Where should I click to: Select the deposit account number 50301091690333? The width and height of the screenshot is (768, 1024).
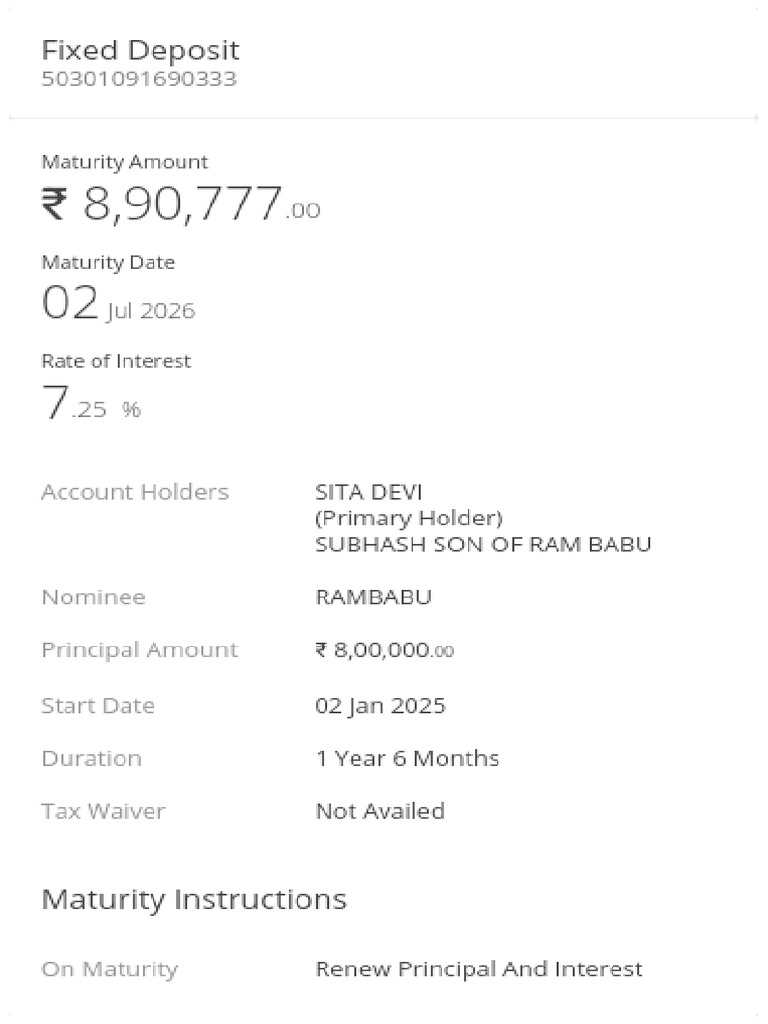point(139,79)
